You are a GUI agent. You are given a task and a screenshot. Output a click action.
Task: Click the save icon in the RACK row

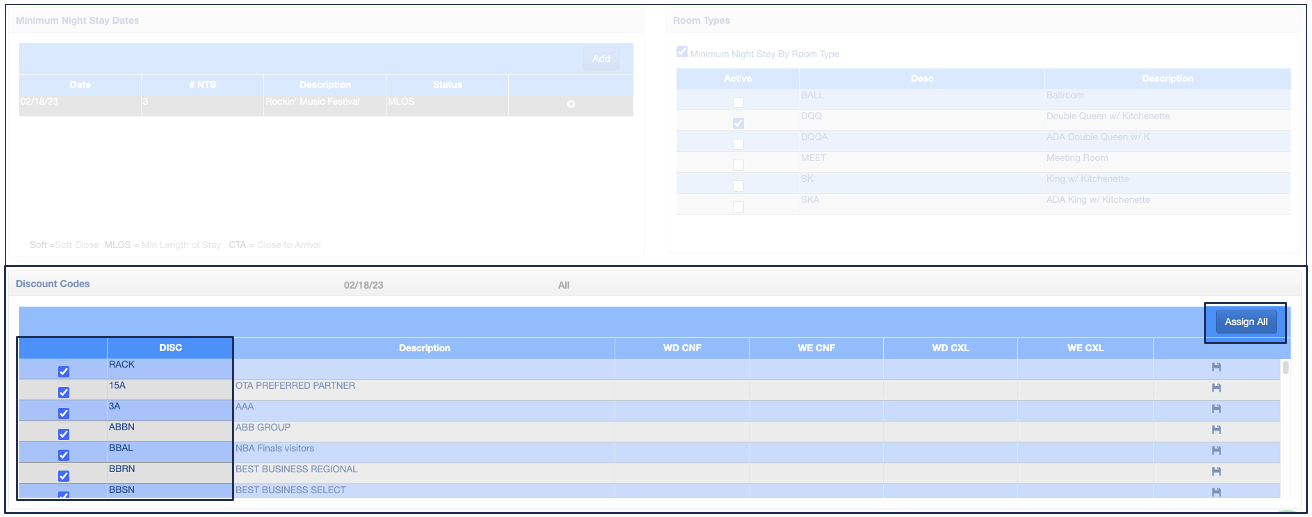click(1216, 368)
